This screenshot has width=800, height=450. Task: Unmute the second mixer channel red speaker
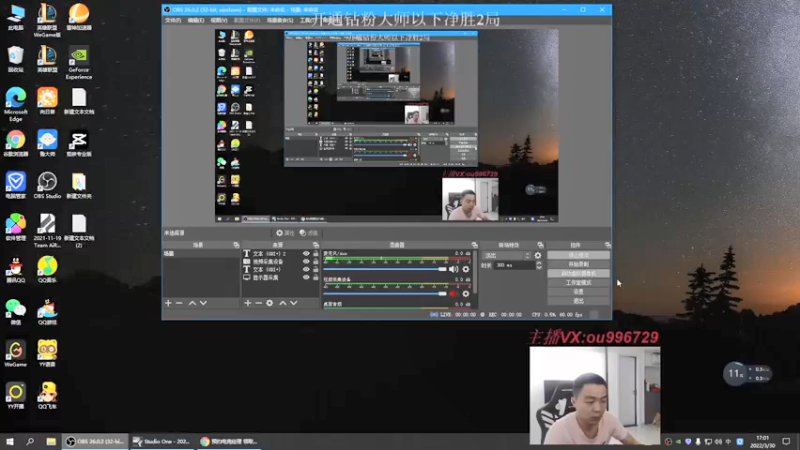(454, 294)
